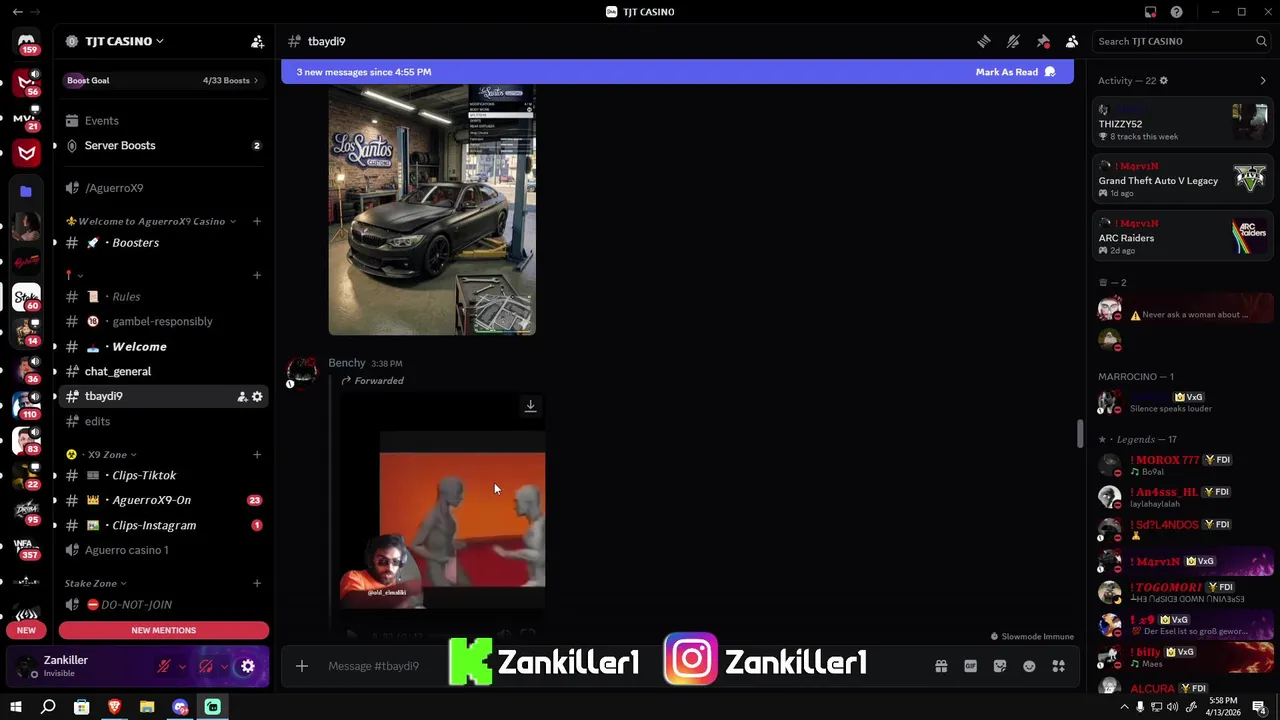The image size is (1280, 720).
Task: Open audio output options arrow
Action: click(x=224, y=666)
